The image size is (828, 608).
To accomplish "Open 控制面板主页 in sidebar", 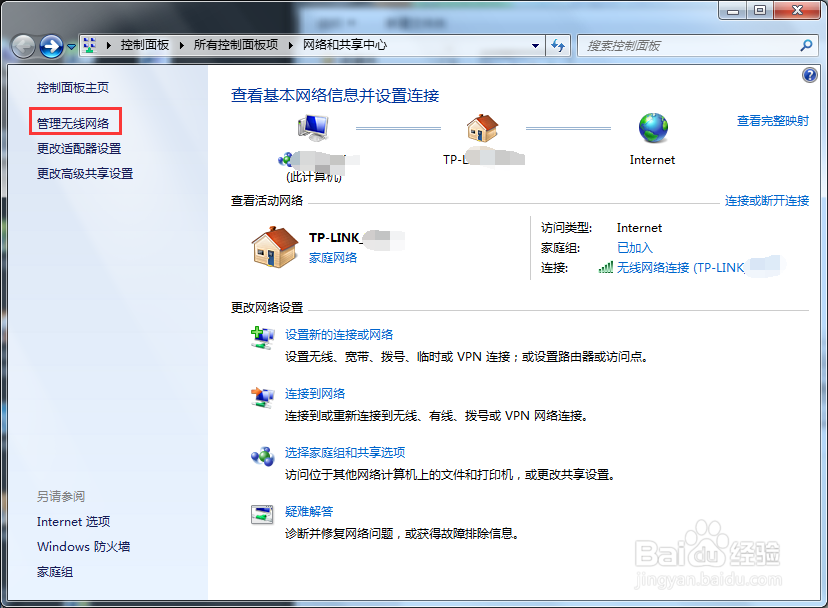I will [73, 88].
